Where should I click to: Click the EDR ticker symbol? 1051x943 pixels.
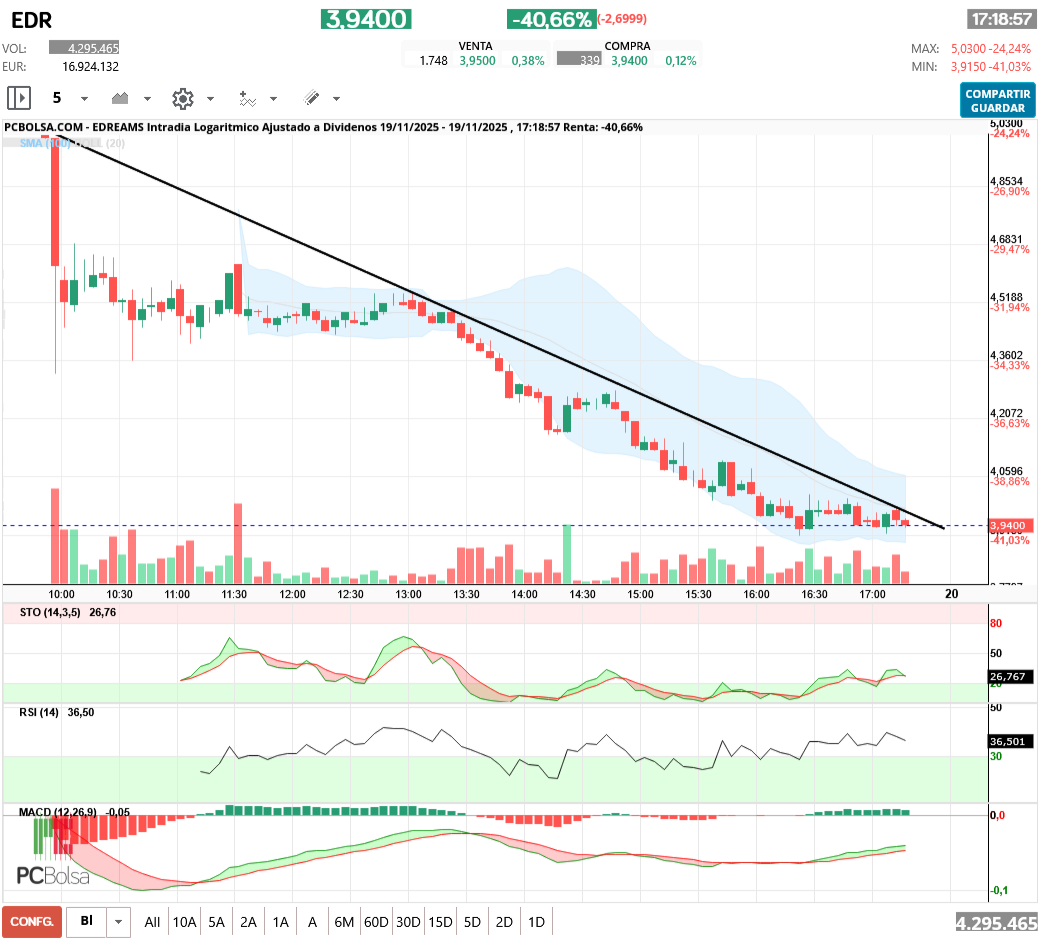(32, 20)
